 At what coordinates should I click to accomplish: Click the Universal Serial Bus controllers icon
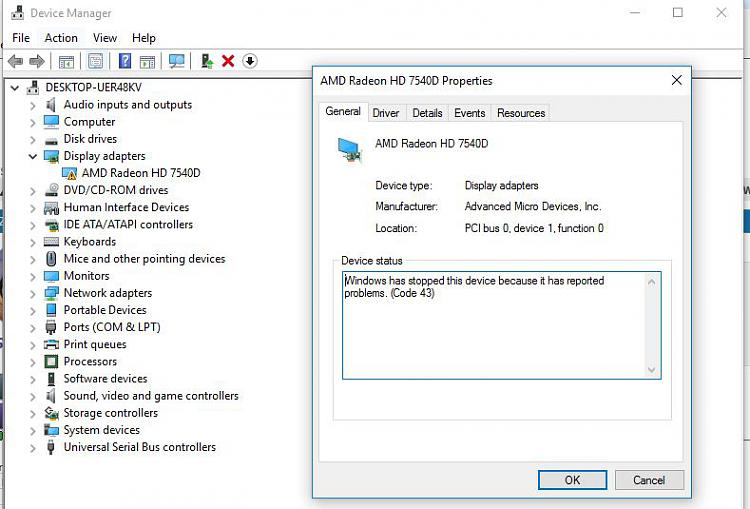tap(51, 447)
